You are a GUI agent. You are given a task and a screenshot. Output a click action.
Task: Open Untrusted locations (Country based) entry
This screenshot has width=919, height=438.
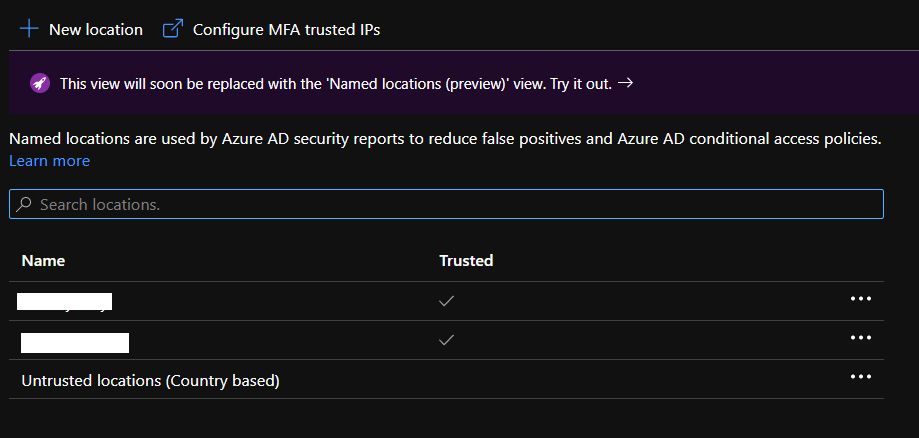(x=150, y=381)
